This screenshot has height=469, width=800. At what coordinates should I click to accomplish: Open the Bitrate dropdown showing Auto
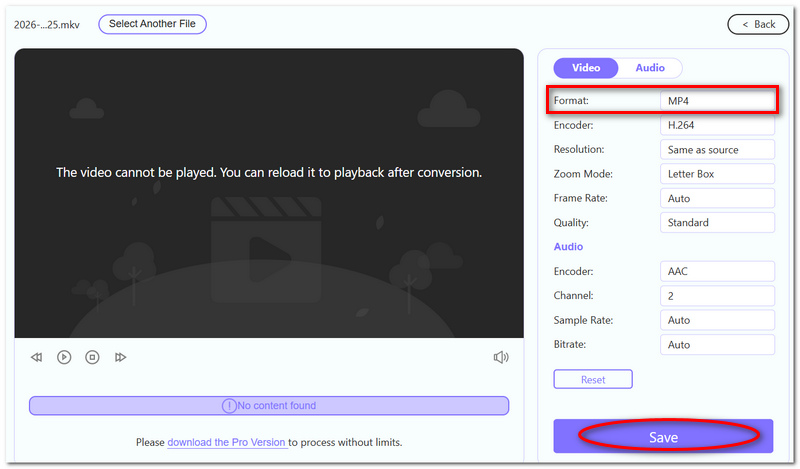pyautogui.click(x=717, y=344)
